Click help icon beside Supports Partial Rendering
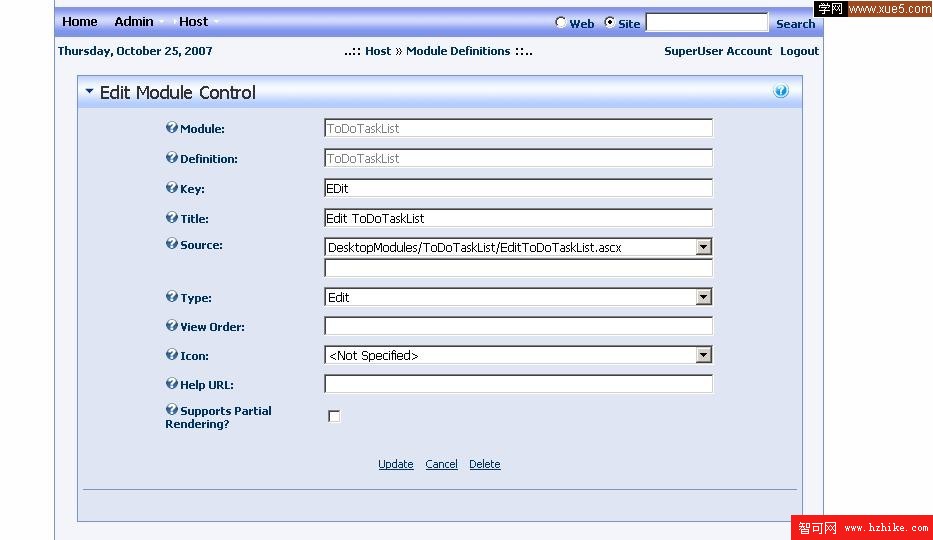Image resolution: width=933 pixels, height=540 pixels. (x=171, y=410)
